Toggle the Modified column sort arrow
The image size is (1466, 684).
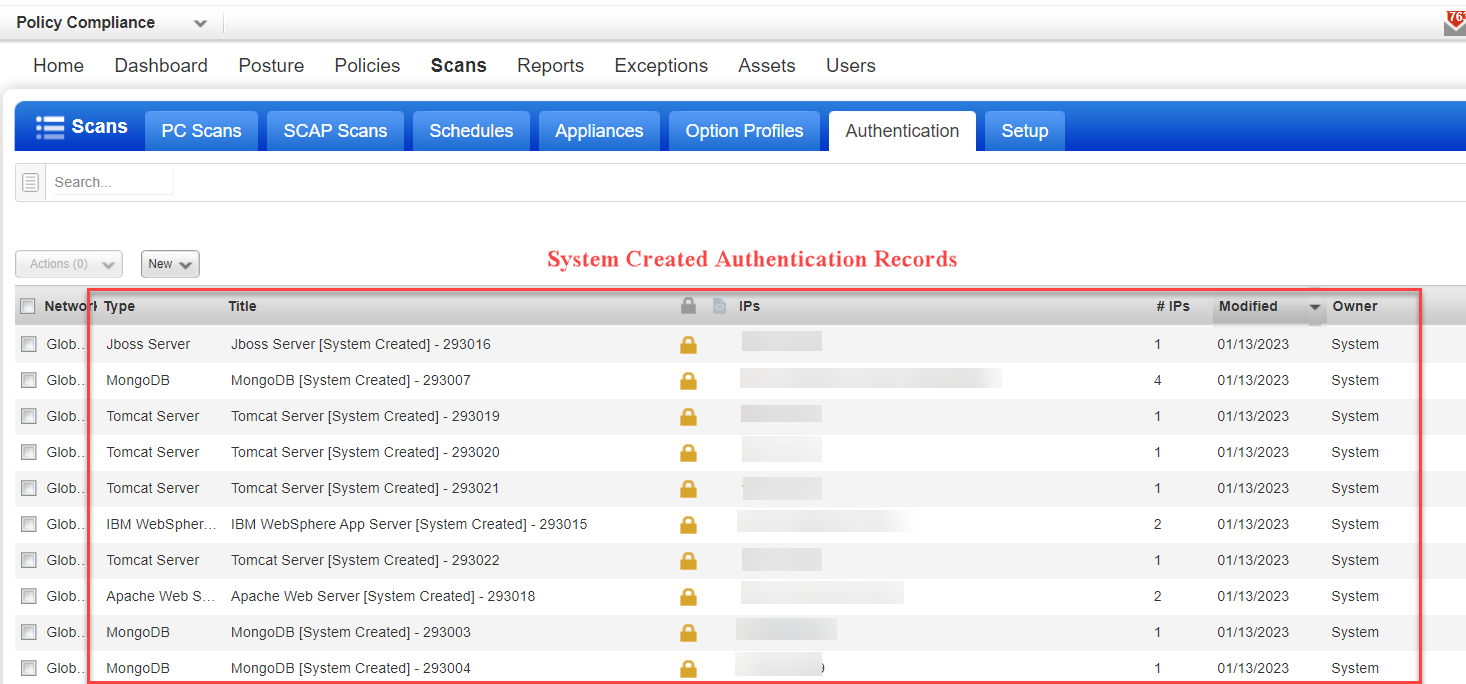pyautogui.click(x=1313, y=306)
